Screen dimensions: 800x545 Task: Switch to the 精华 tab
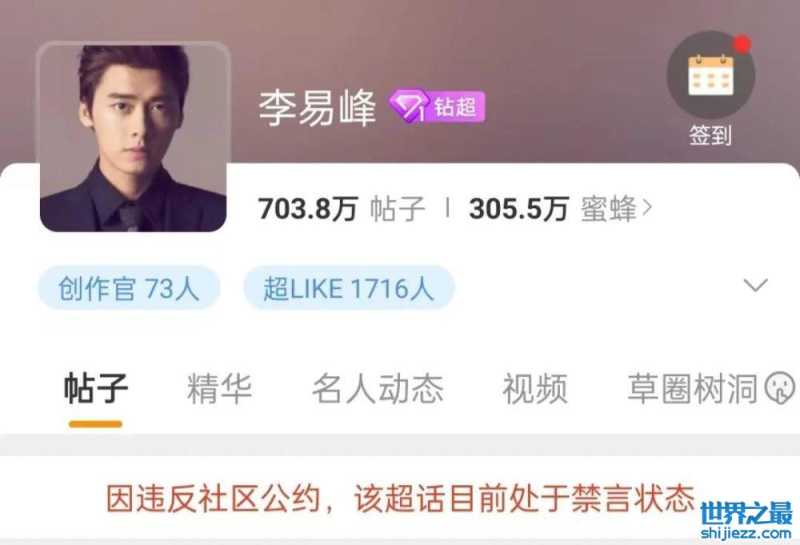220,389
